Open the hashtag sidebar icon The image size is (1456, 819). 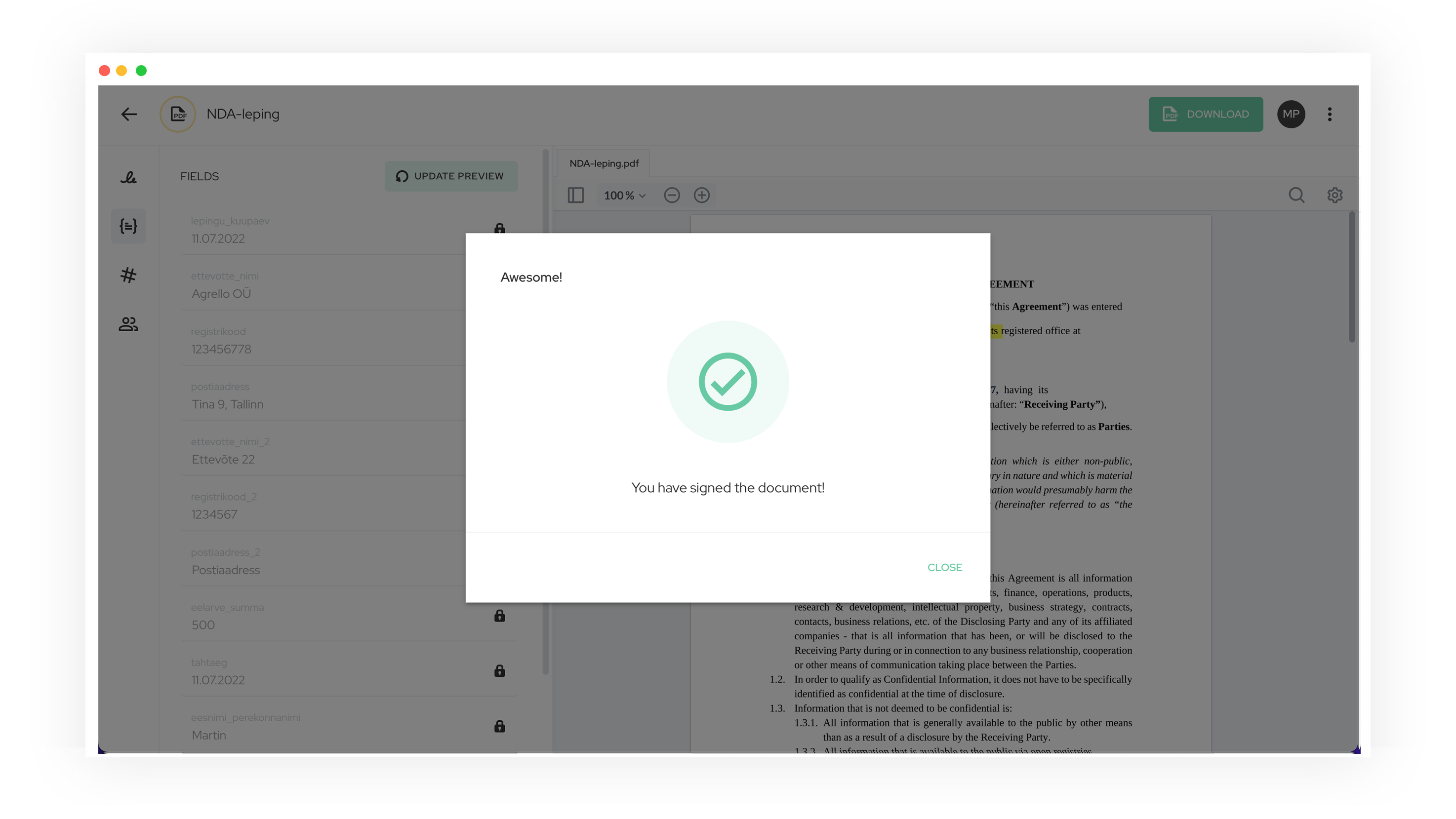[x=128, y=275]
